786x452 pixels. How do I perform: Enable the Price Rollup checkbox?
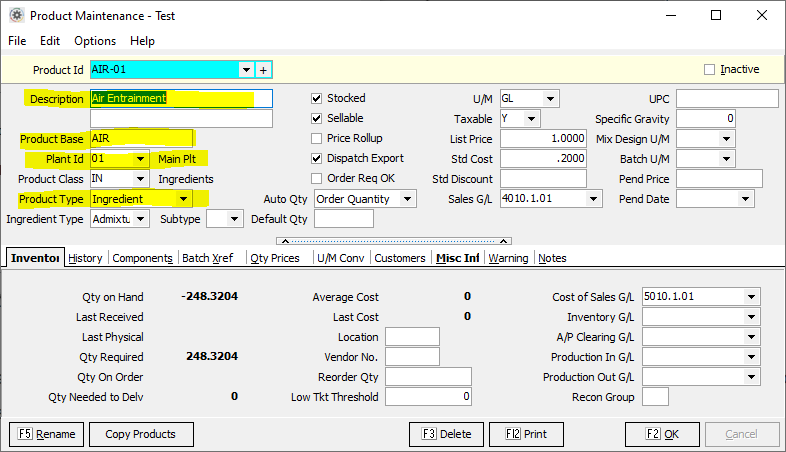pyautogui.click(x=317, y=138)
